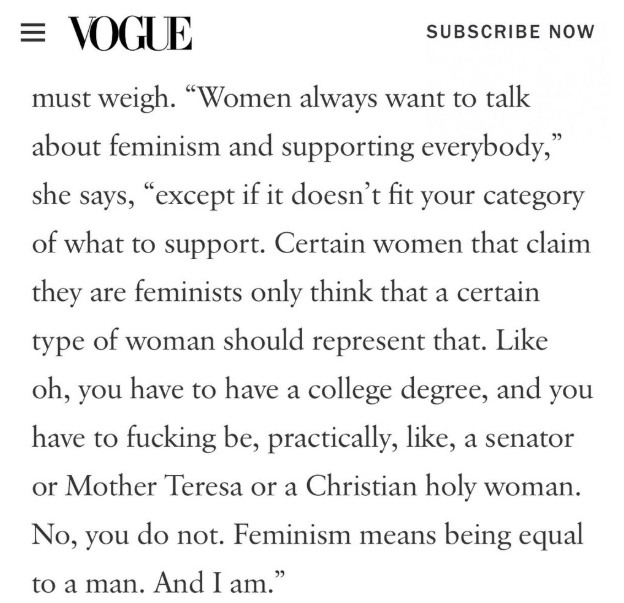The height and width of the screenshot is (603, 624).
Task: Click the word "represent" in the paragraph
Action: point(369,342)
